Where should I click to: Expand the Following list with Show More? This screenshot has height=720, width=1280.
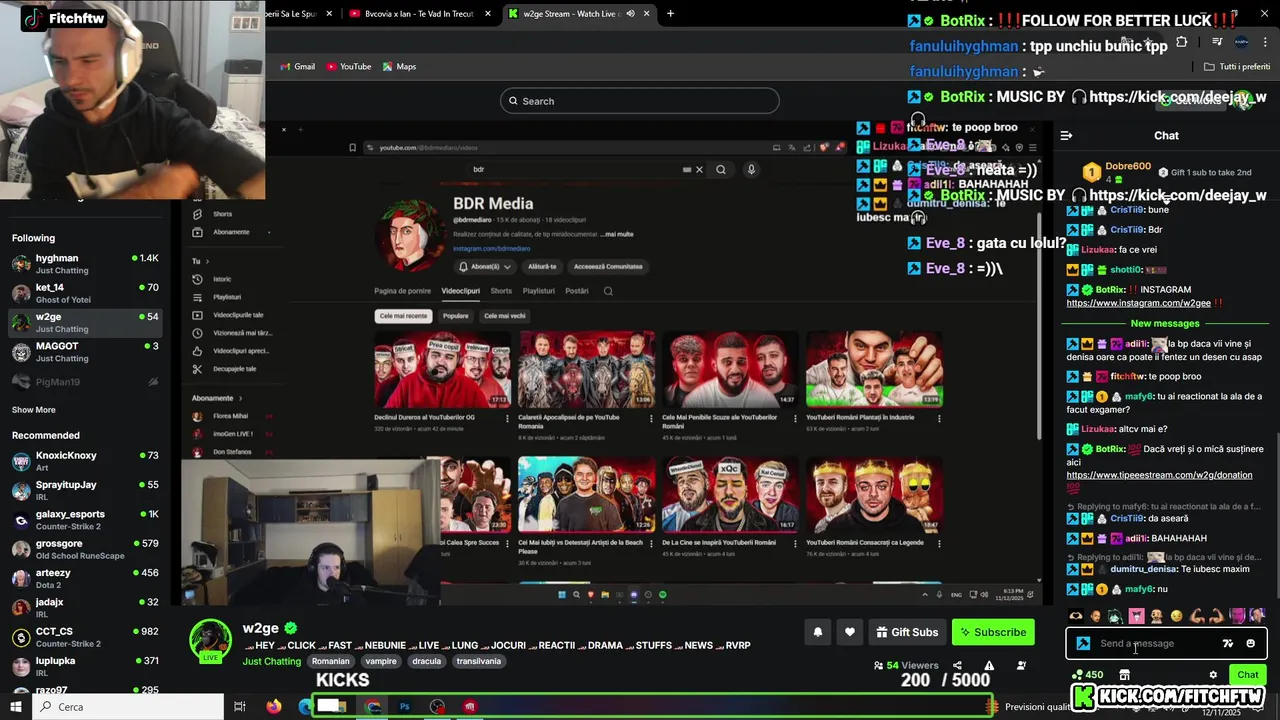[34, 410]
